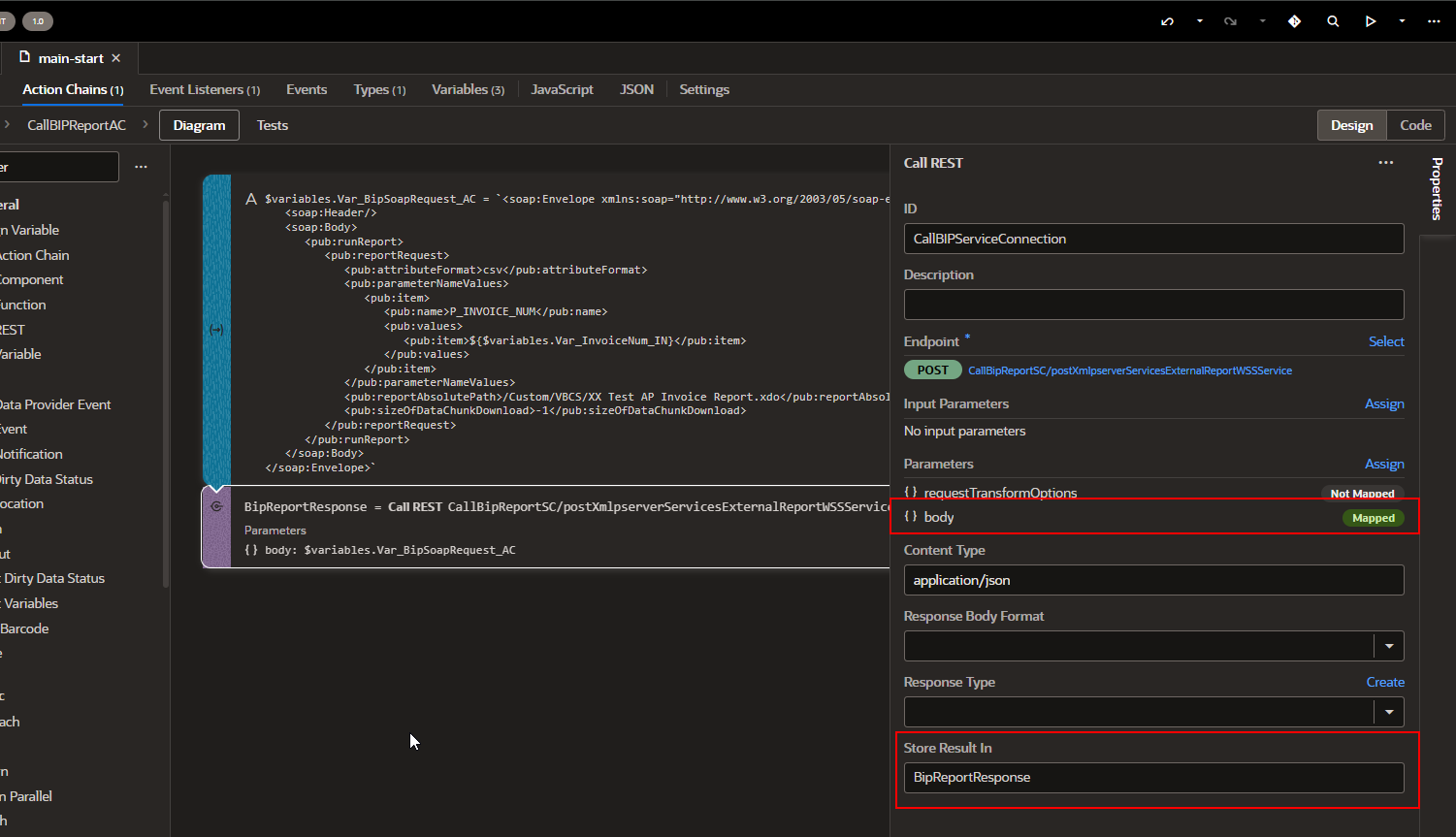The width and height of the screenshot is (1456, 837).
Task: Click Assign link for Parameters
Action: [1384, 464]
